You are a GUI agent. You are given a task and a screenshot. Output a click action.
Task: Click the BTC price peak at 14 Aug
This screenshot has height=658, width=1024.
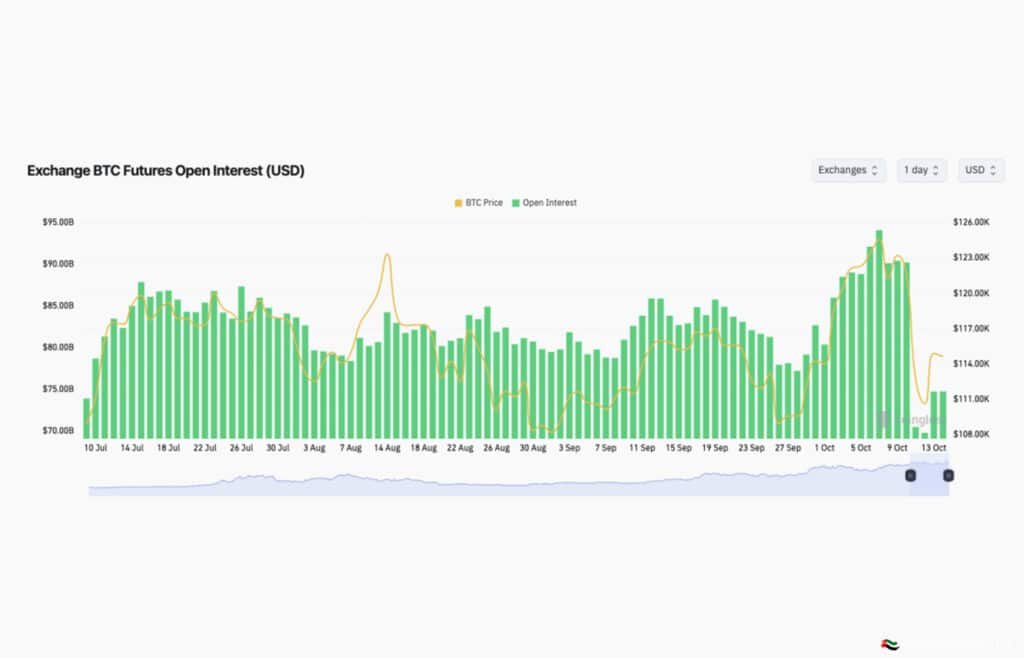(387, 256)
